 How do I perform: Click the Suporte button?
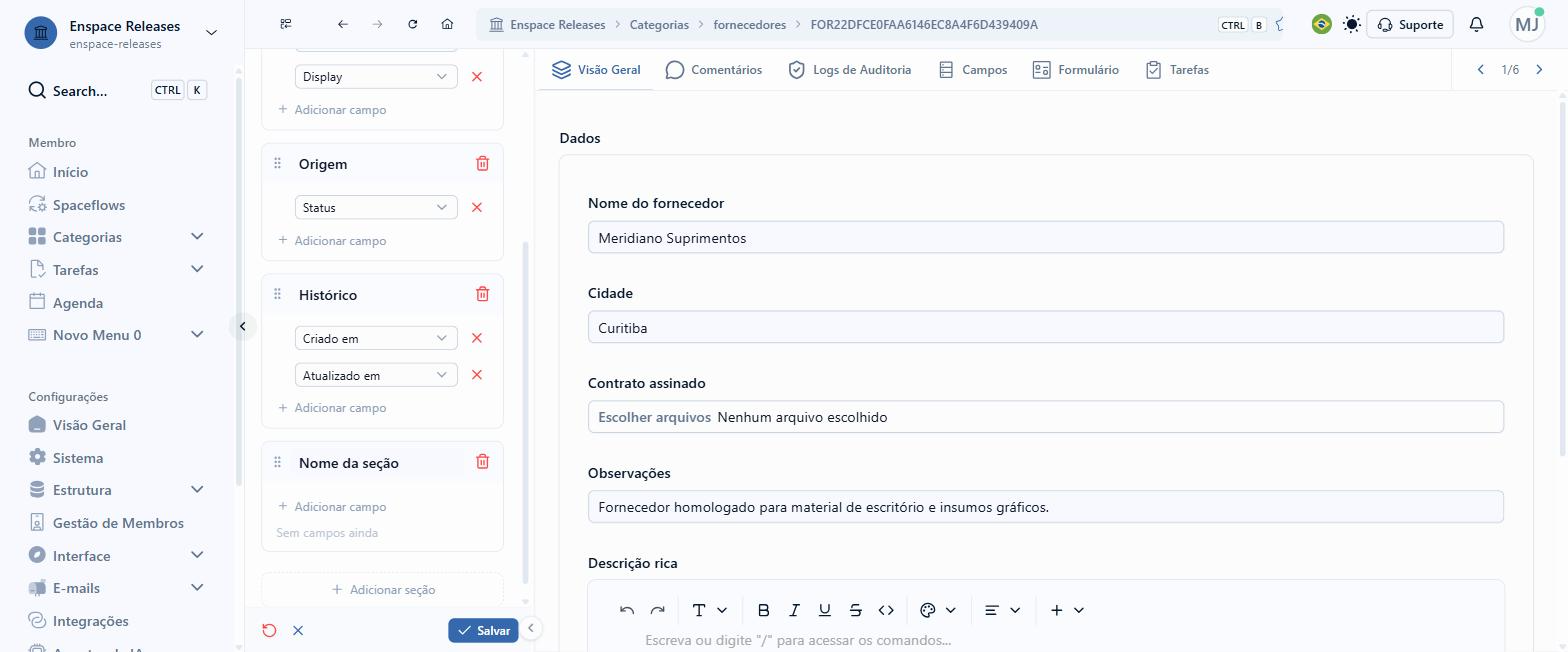coord(1410,24)
